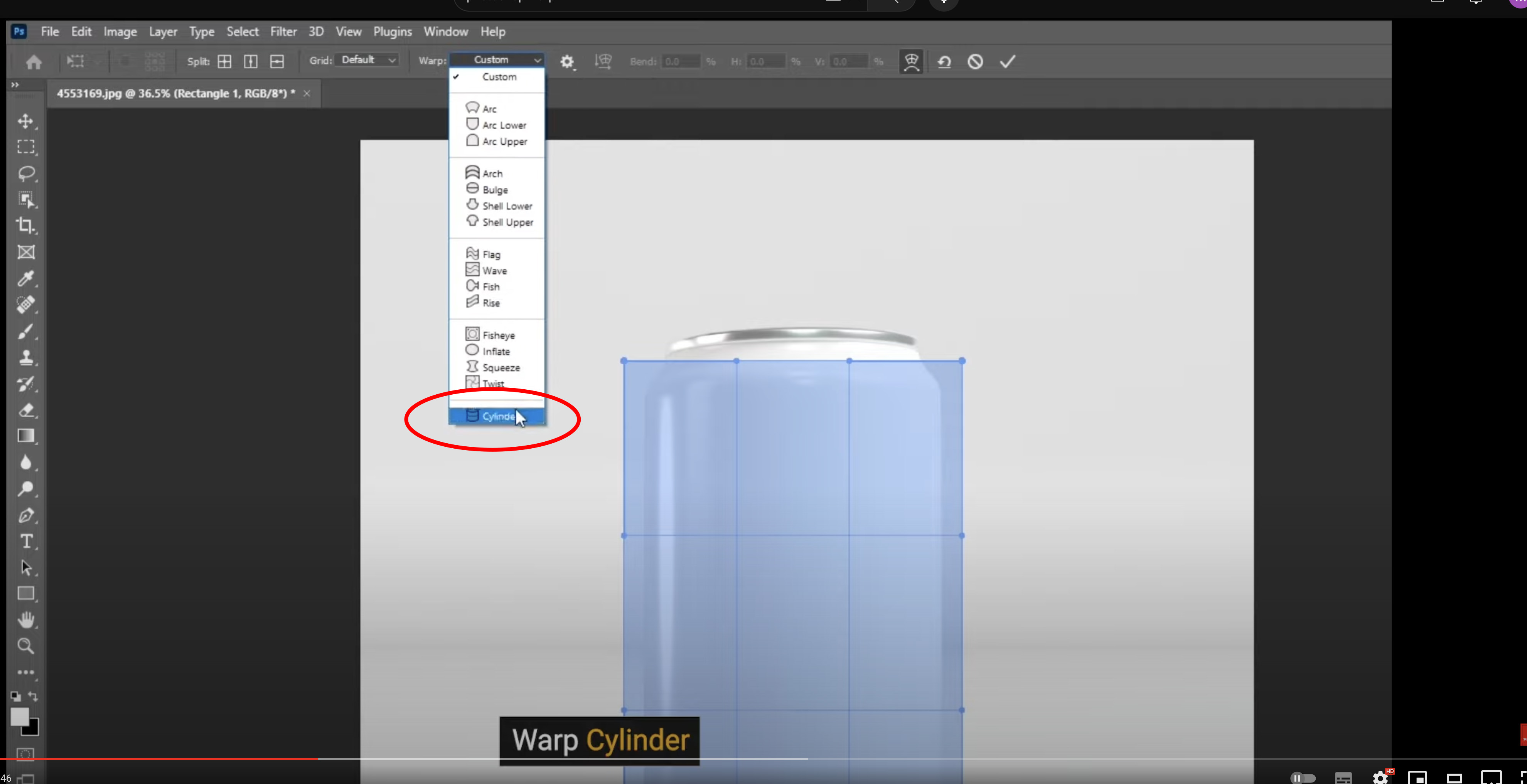Viewport: 1527px width, 784px height.
Task: Select the Clone Stamp tool
Action: tap(26, 357)
